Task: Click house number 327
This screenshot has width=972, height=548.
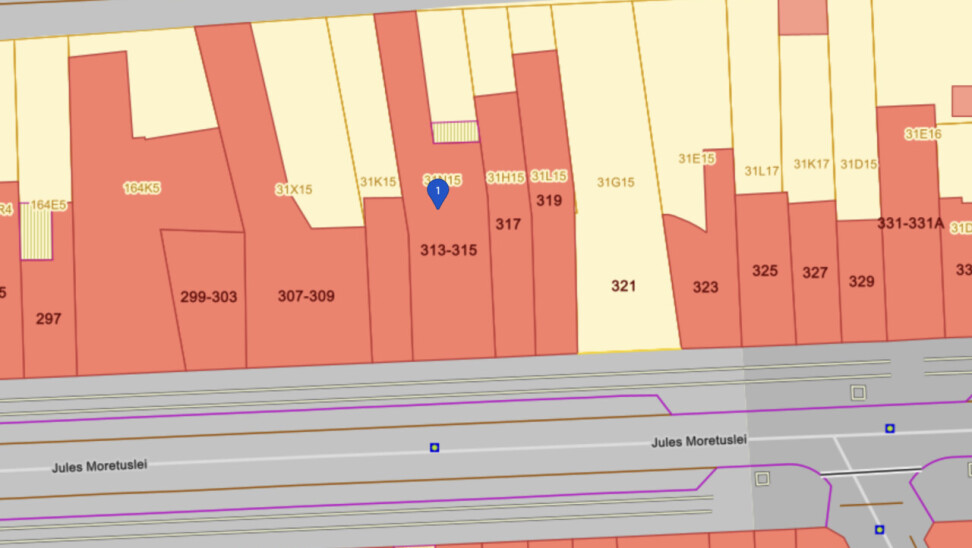Action: 814,272
